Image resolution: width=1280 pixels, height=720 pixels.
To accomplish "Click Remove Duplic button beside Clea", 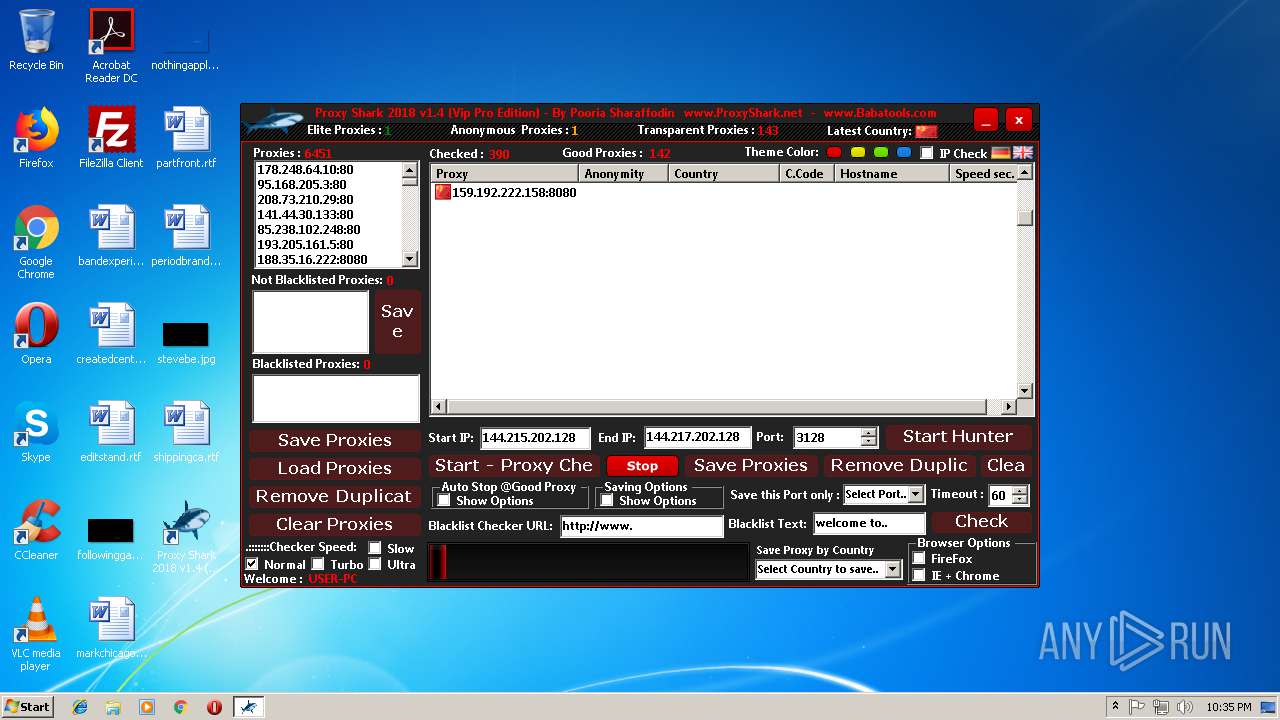I will coord(899,465).
